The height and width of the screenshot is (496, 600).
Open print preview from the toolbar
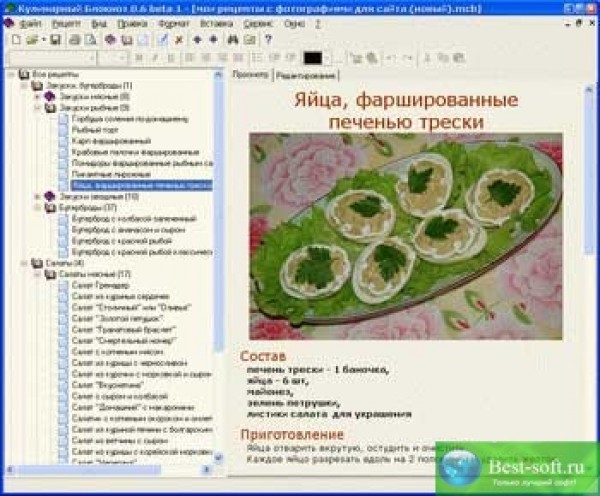pyautogui.click(x=90, y=39)
